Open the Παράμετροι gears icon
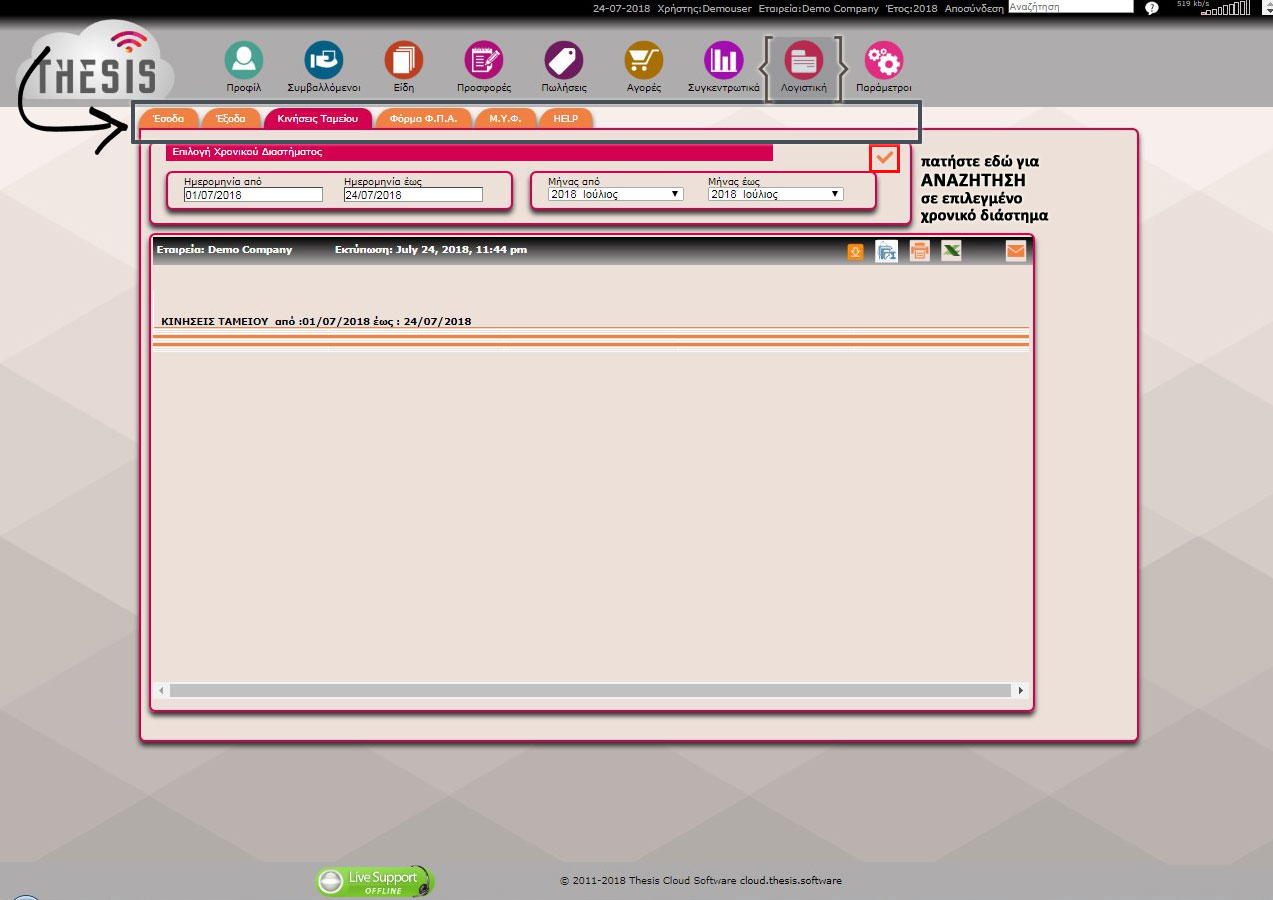Screen dimensions: 1273x900 pos(883,61)
